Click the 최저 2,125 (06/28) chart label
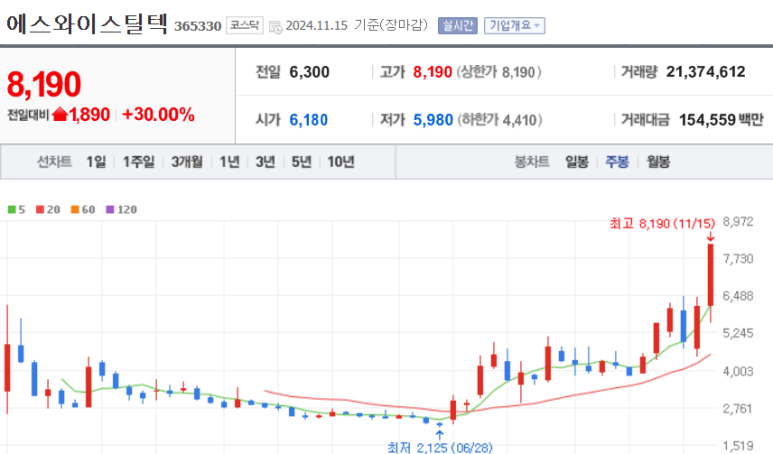 point(440,448)
